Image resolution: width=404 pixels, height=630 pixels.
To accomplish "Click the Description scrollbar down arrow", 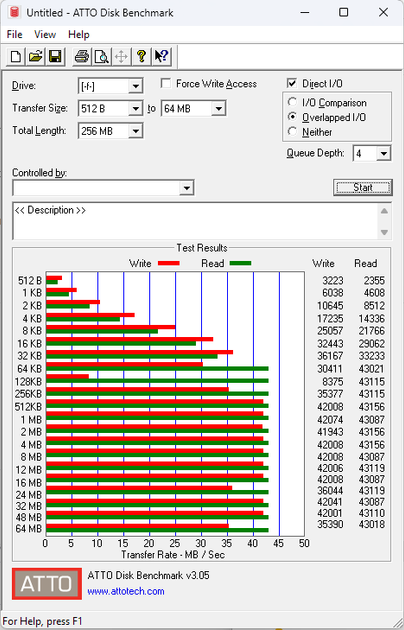I will [384, 232].
